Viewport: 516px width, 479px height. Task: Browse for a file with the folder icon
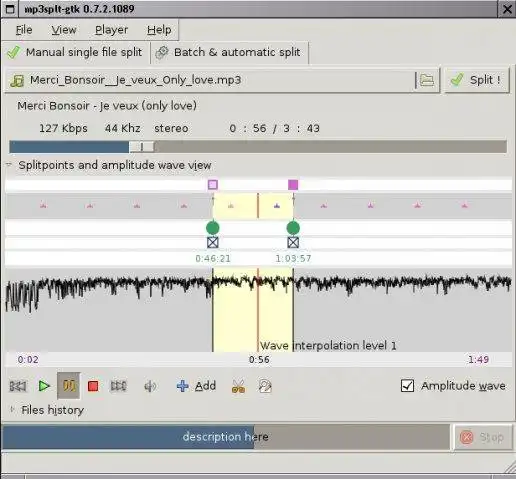pyautogui.click(x=427, y=80)
